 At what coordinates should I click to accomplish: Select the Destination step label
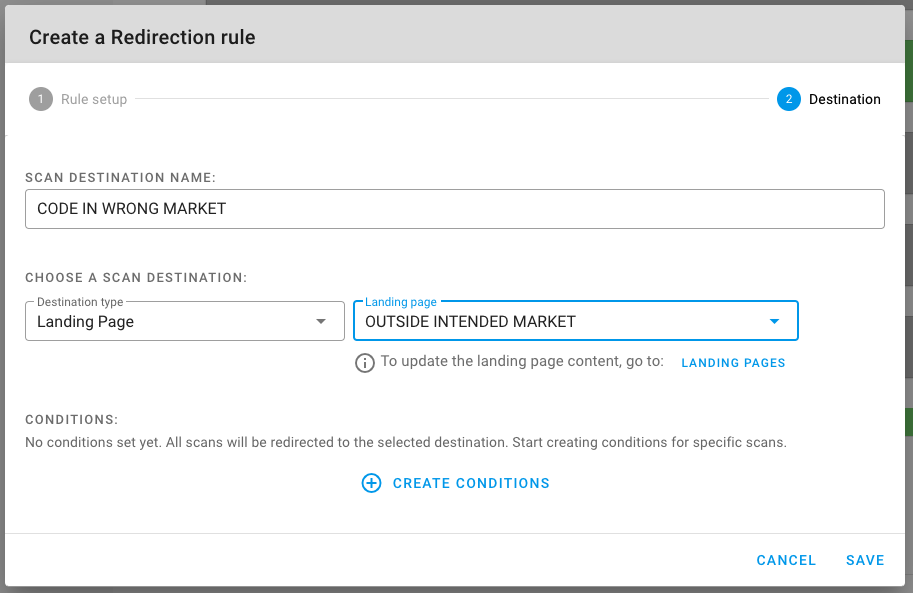(x=844, y=100)
